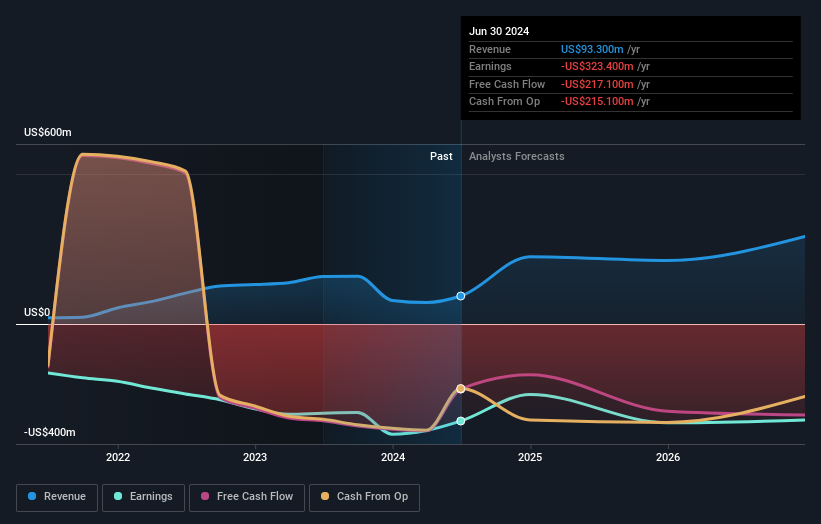Click the tooltip 'Free Cash Flow' row label
Image resolution: width=821 pixels, height=524 pixels.
tap(507, 84)
